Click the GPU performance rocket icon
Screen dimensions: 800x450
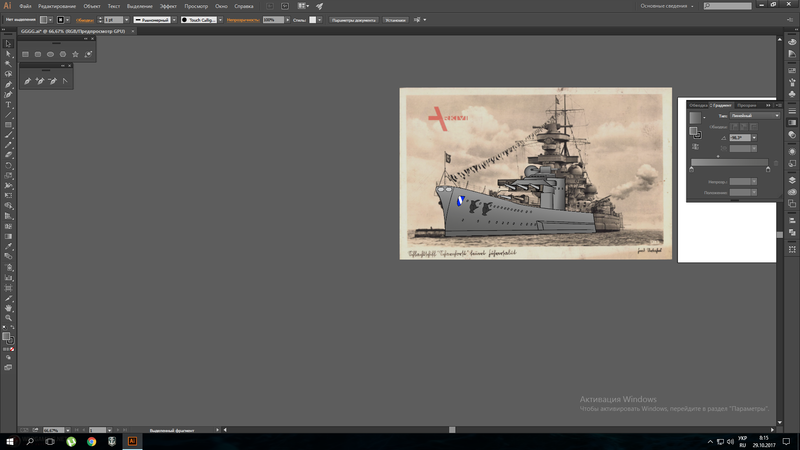(x=319, y=6)
